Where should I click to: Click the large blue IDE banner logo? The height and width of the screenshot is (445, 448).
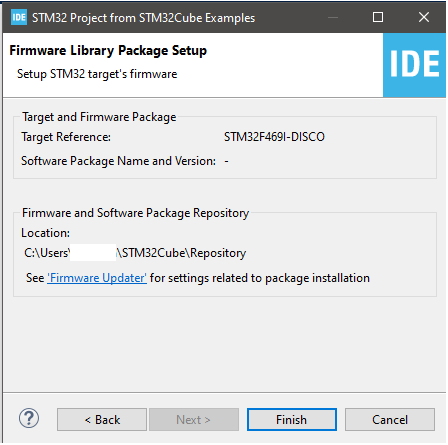tap(414, 65)
